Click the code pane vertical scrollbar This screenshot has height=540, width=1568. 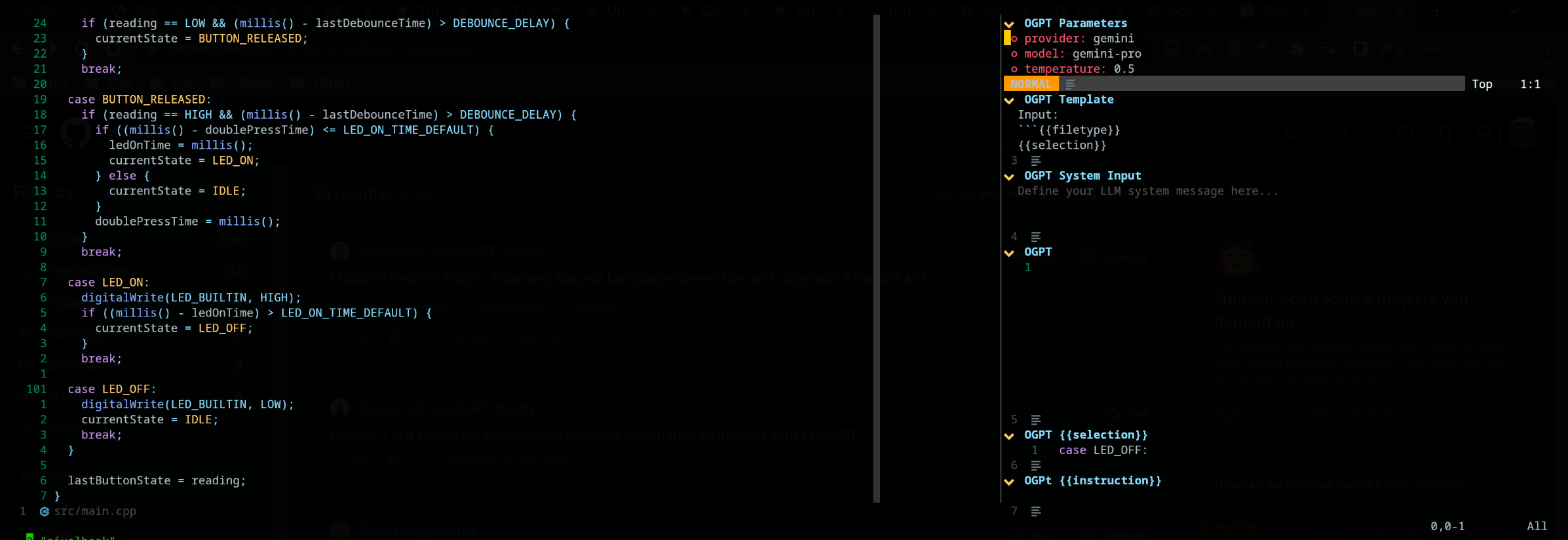[x=877, y=258]
